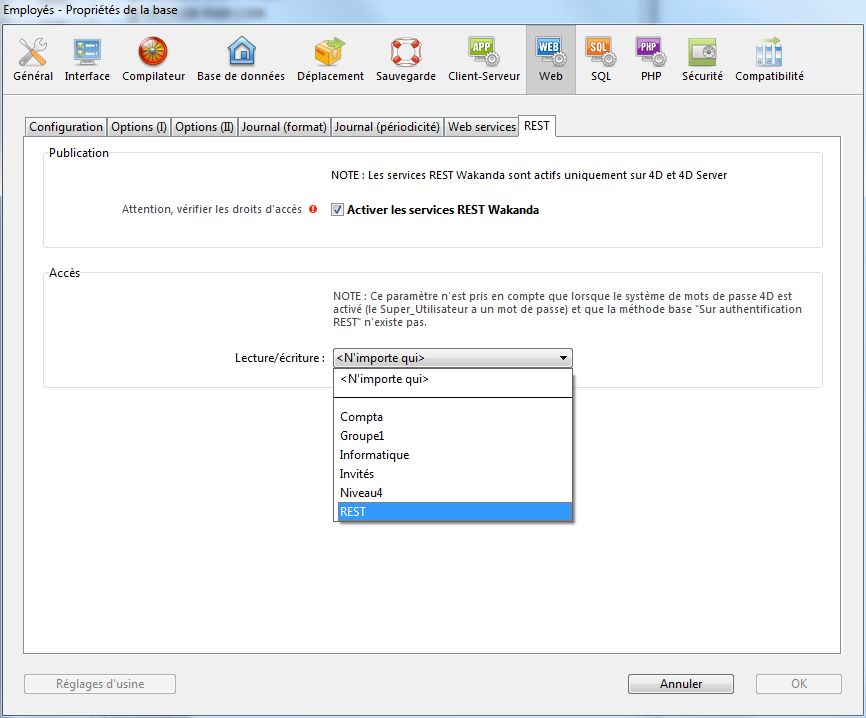Choose the Compta group
Viewport: 866px width, 718px height.
pyautogui.click(x=455, y=417)
